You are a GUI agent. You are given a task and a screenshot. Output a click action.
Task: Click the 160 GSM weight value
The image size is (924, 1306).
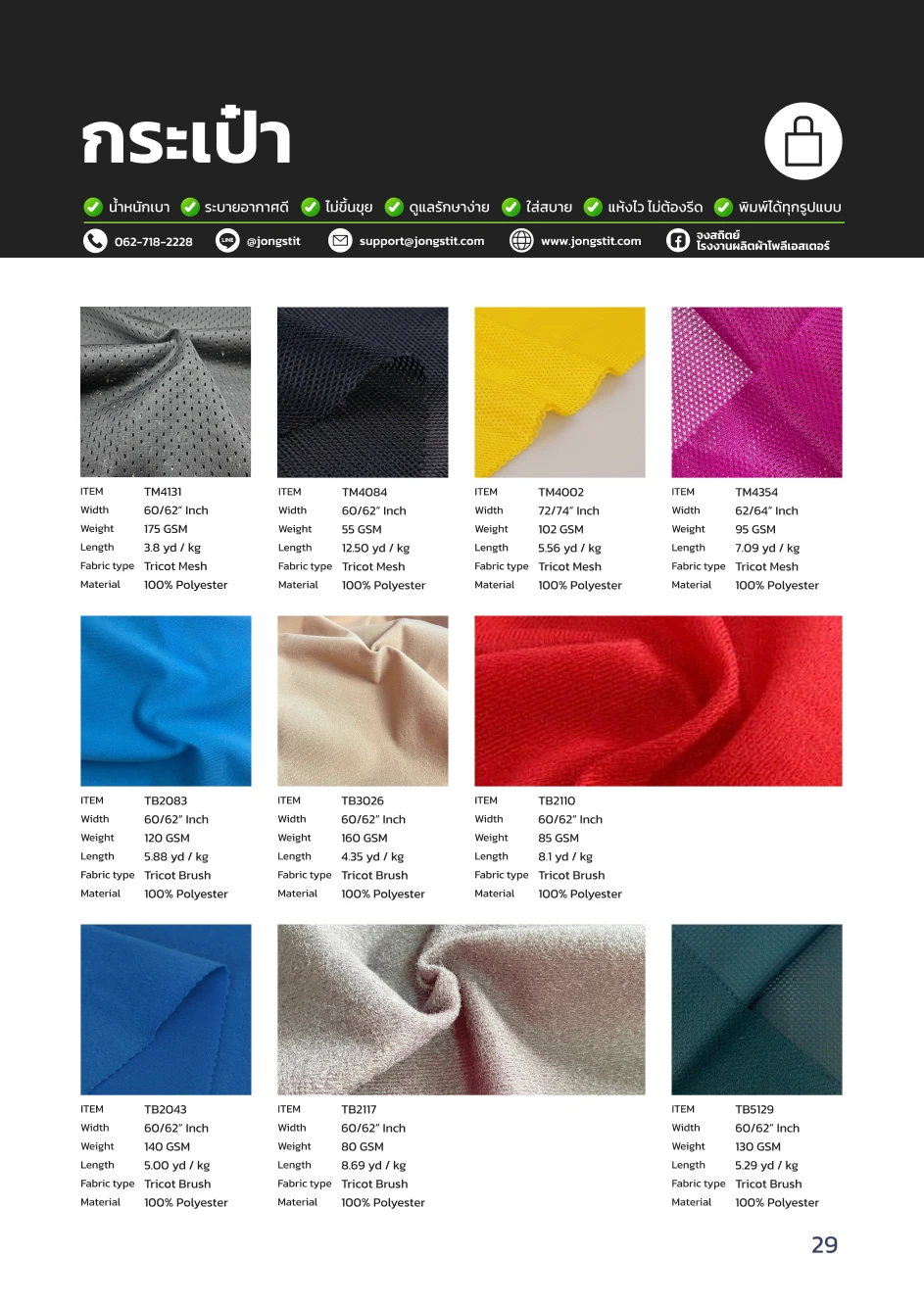pos(364,838)
